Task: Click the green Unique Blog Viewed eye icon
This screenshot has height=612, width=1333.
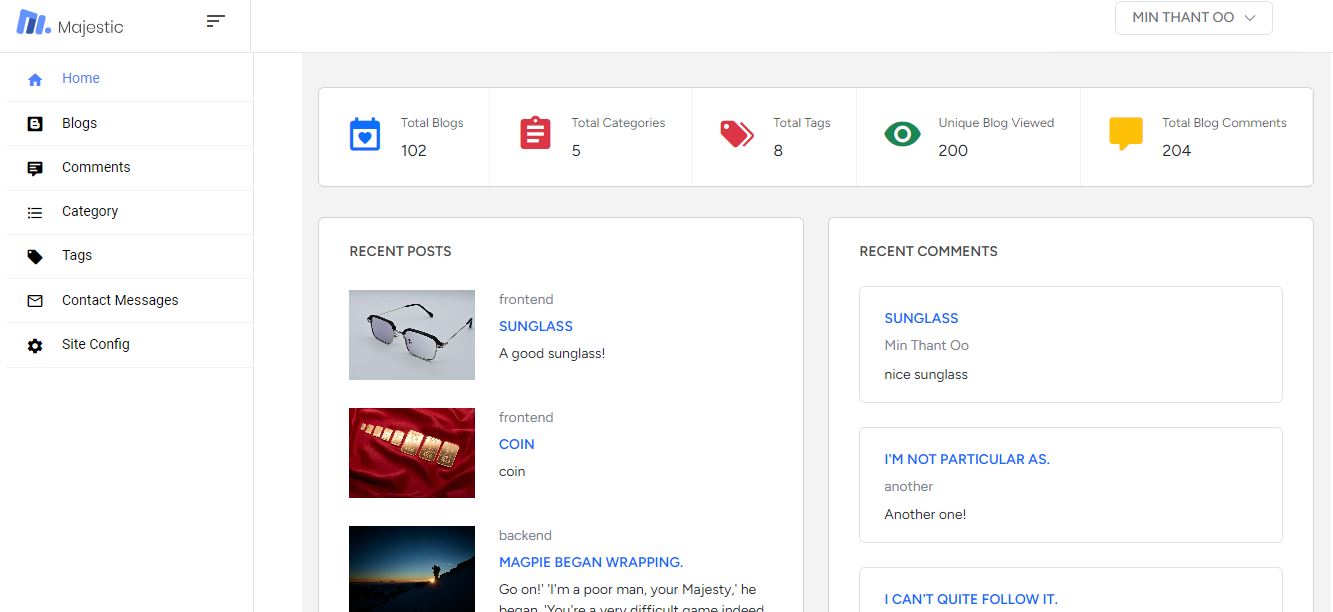Action: pos(902,133)
